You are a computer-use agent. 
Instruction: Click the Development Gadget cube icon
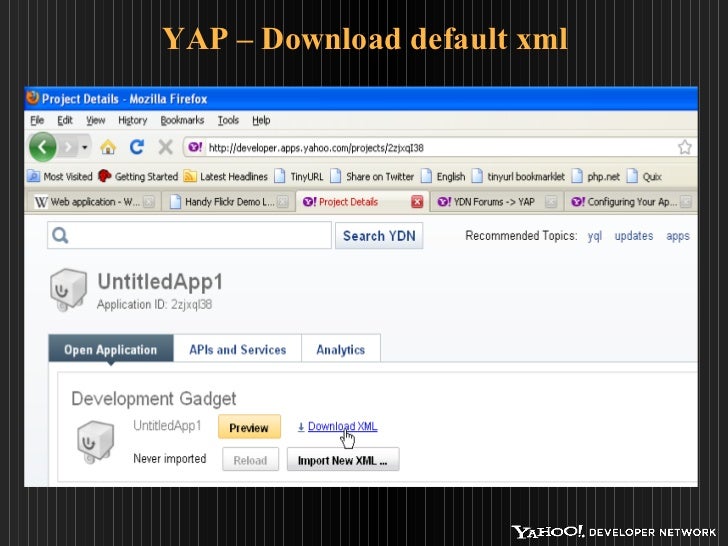pyautogui.click(x=95, y=442)
